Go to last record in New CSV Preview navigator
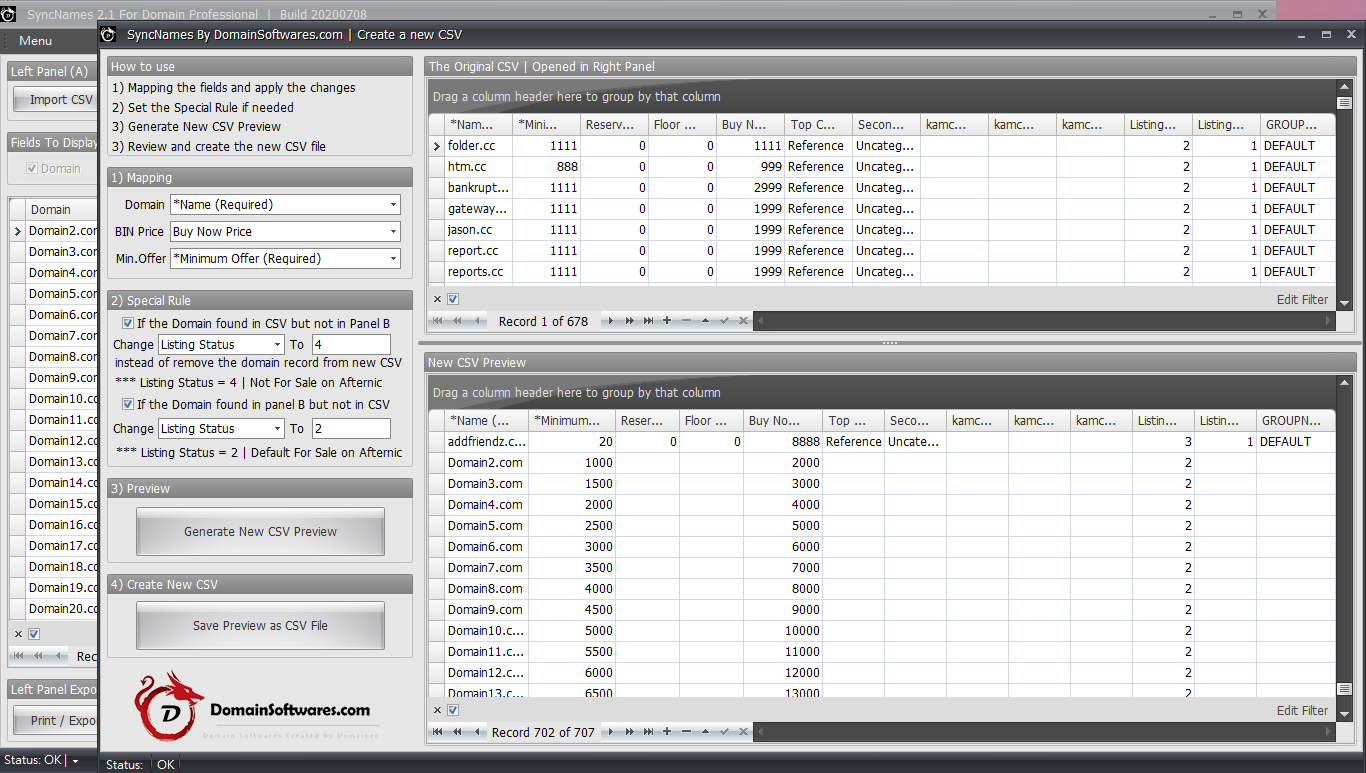This screenshot has width=1366, height=773. [x=649, y=732]
